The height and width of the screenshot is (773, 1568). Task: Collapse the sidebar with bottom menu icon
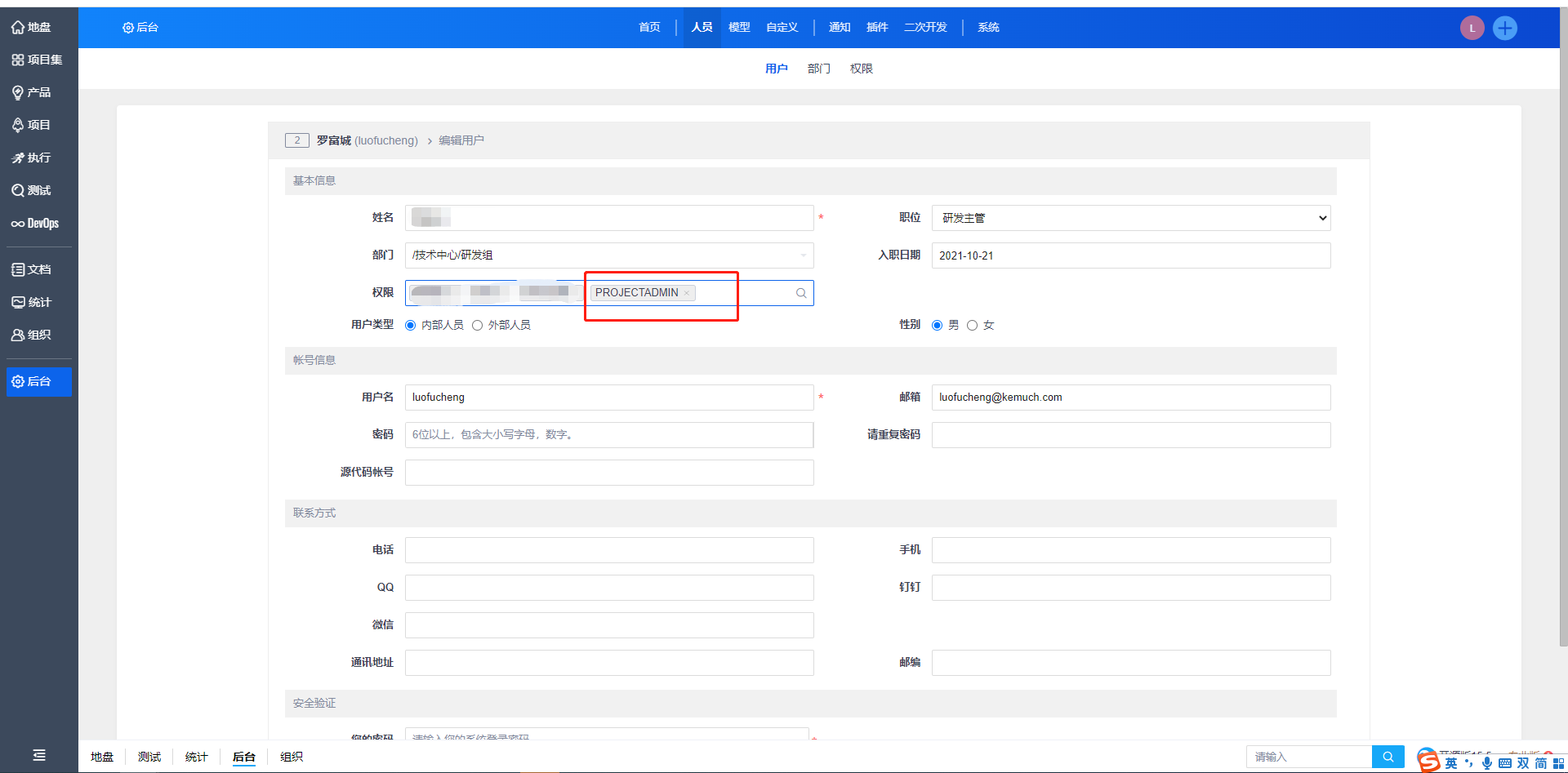click(38, 755)
